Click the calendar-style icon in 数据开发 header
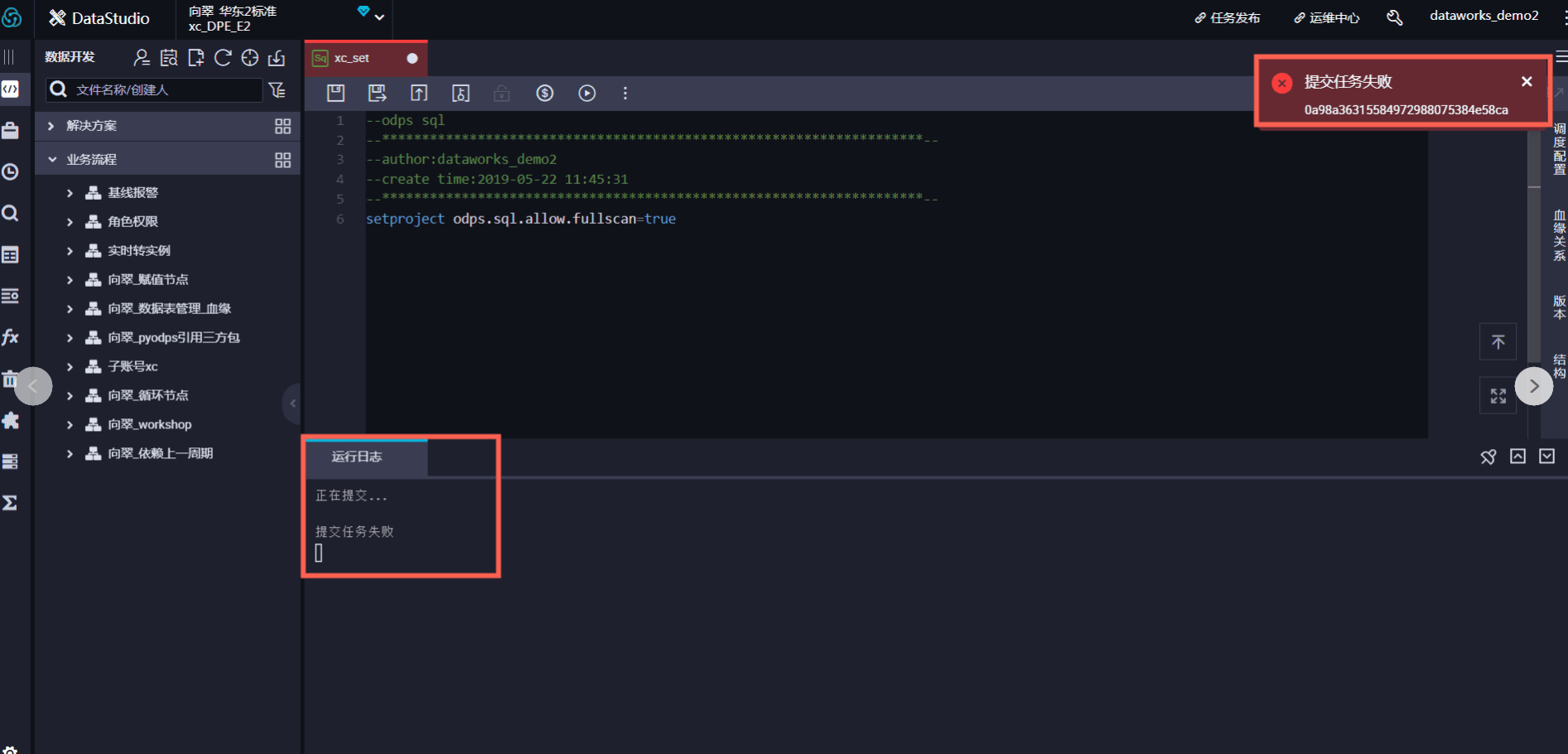This screenshot has height=754, width=1568. 169,57
